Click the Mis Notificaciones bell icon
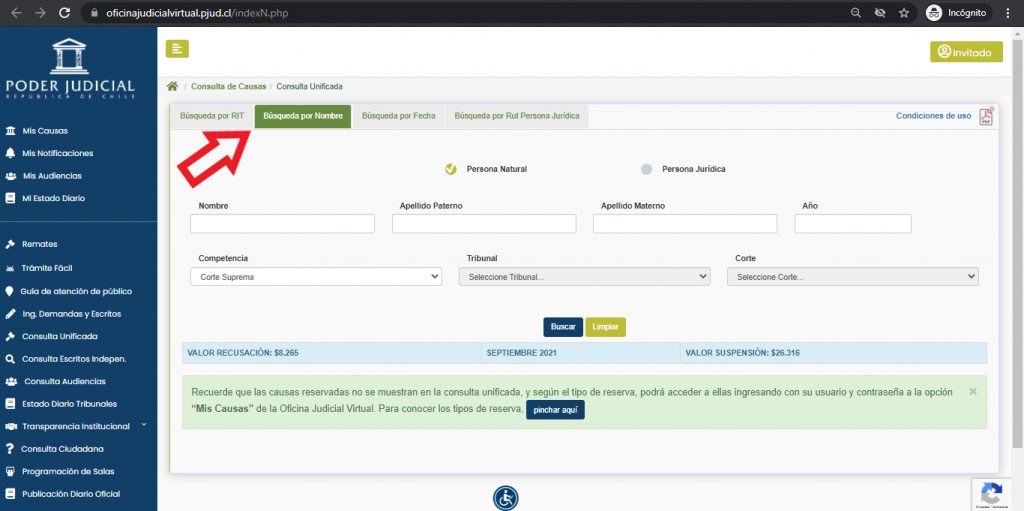The image size is (1024, 511). click(x=10, y=153)
